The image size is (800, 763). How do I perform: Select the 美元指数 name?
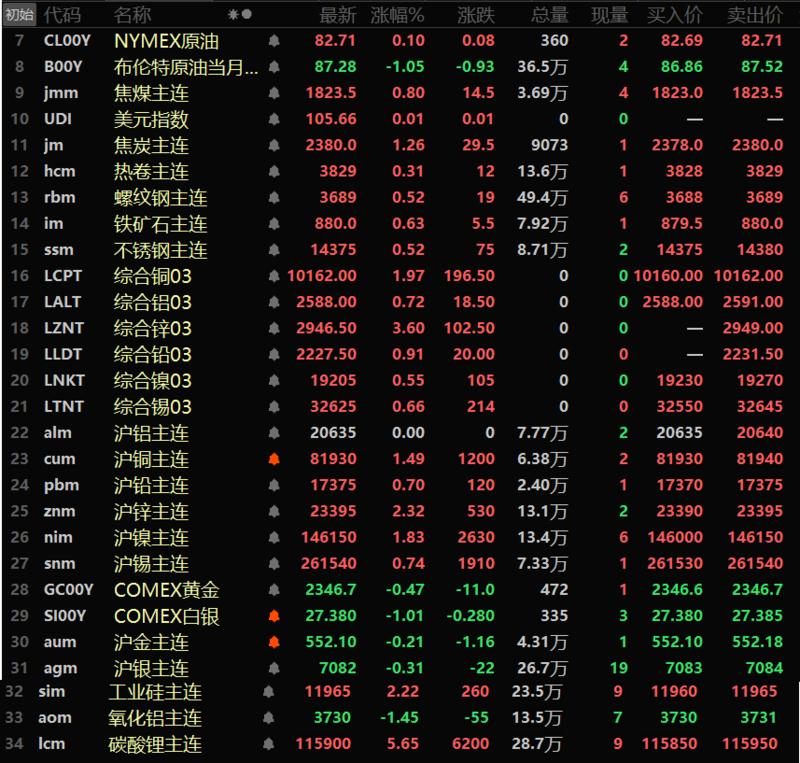151,119
